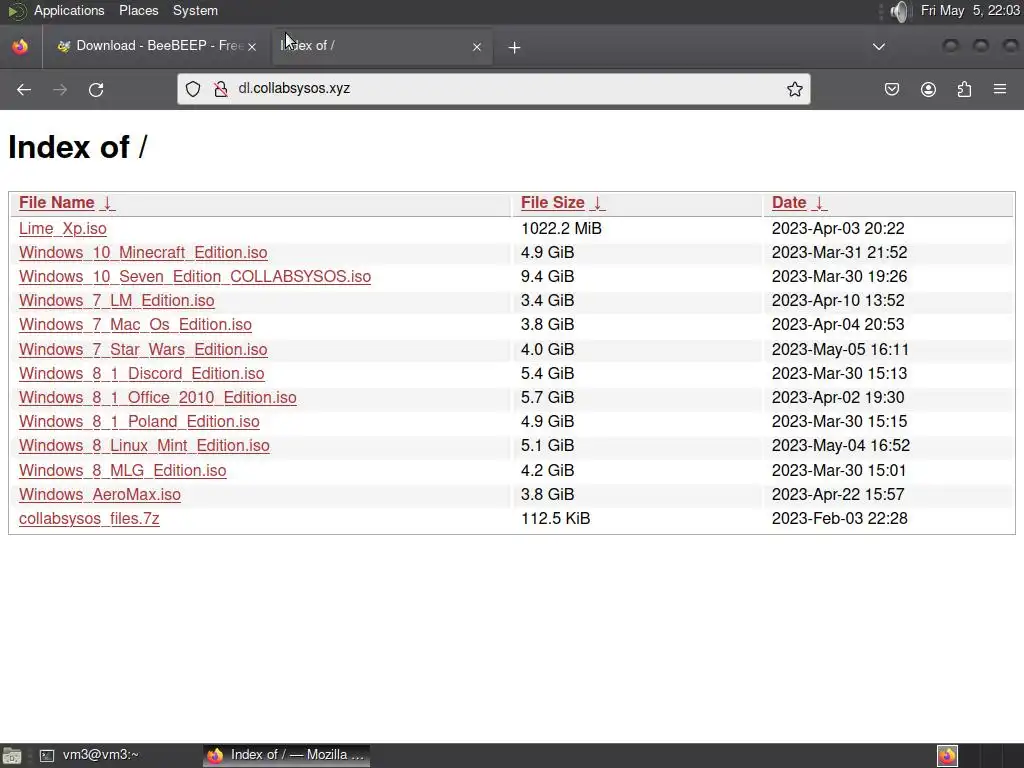
Task: Select date 2023-Apr-22 15:57
Action: click(838, 494)
